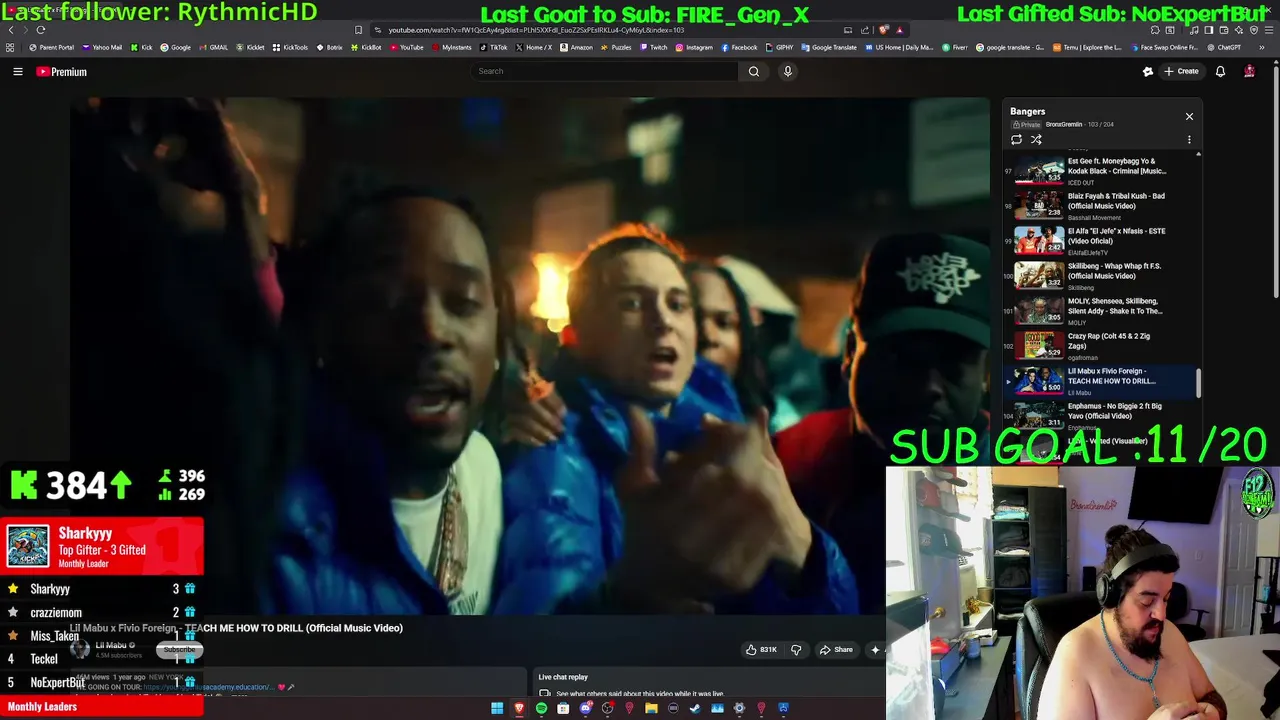Screen dimensions: 1280x720
Task: Open Discord from taskbar
Action: [x=586, y=709]
